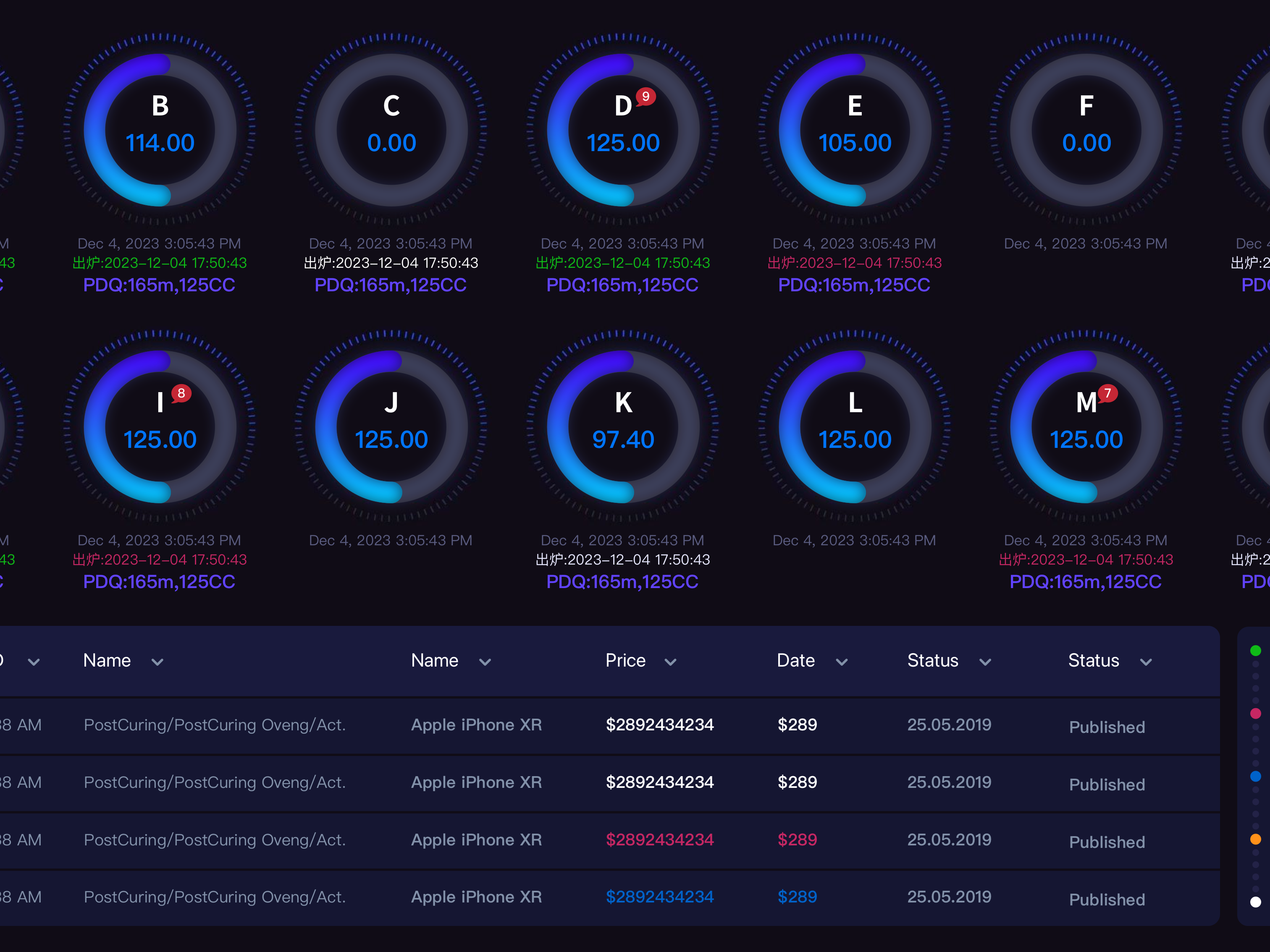Select the white dot in the side indicator strip

click(x=1256, y=902)
